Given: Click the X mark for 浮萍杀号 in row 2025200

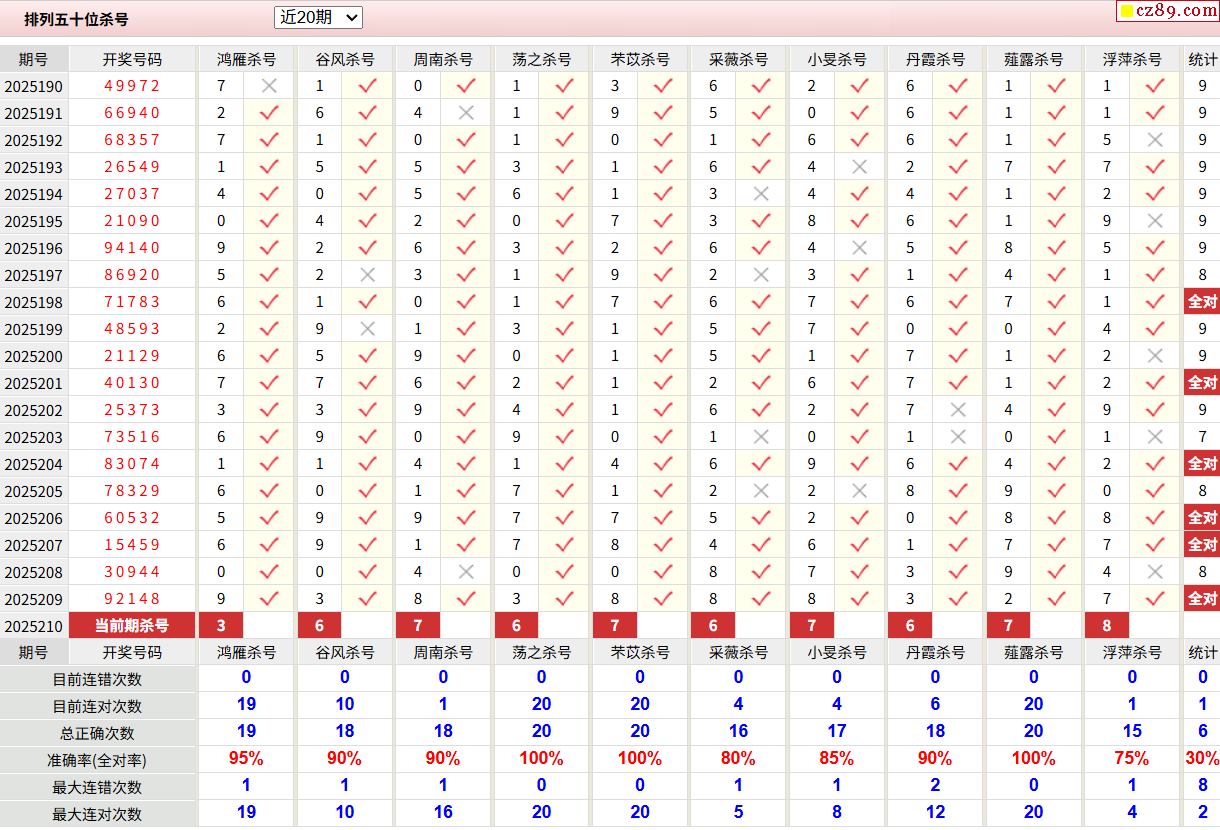Looking at the screenshot, I should click(x=1155, y=356).
